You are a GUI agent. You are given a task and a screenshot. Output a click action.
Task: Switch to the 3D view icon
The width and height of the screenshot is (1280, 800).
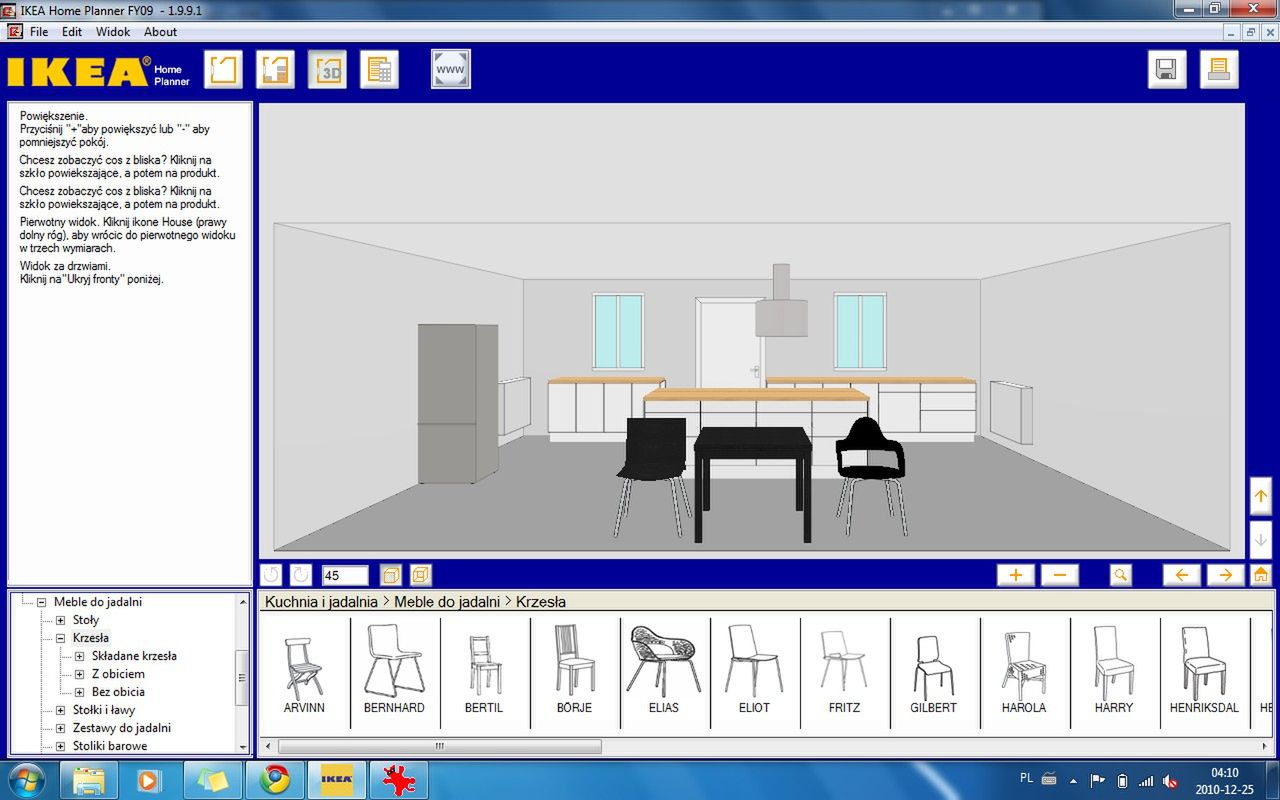[x=327, y=69]
